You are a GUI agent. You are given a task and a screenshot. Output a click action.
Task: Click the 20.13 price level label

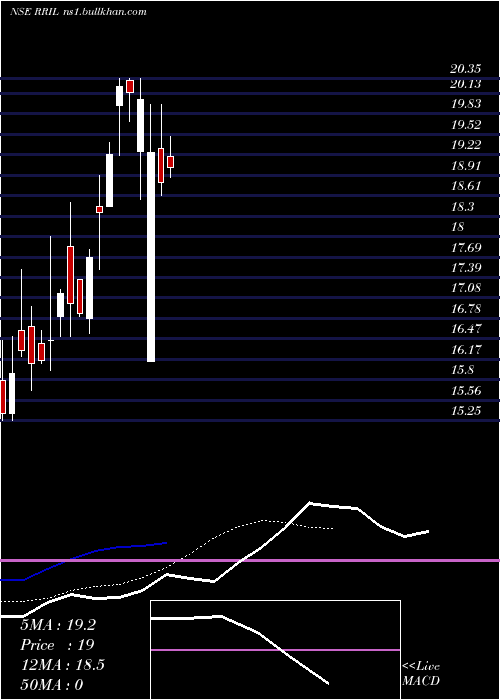(466, 84)
